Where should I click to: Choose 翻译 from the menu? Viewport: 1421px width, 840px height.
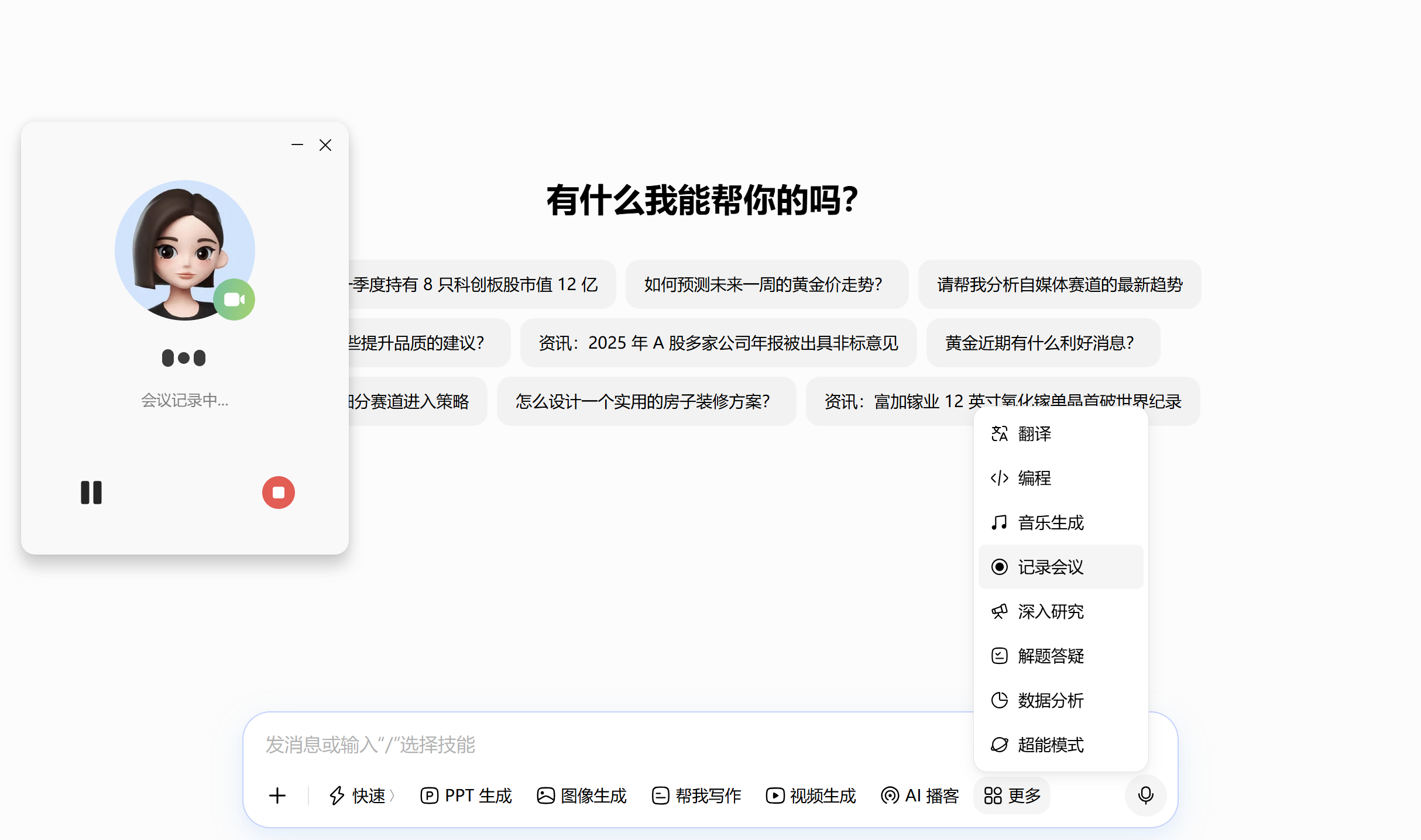coord(1035,434)
